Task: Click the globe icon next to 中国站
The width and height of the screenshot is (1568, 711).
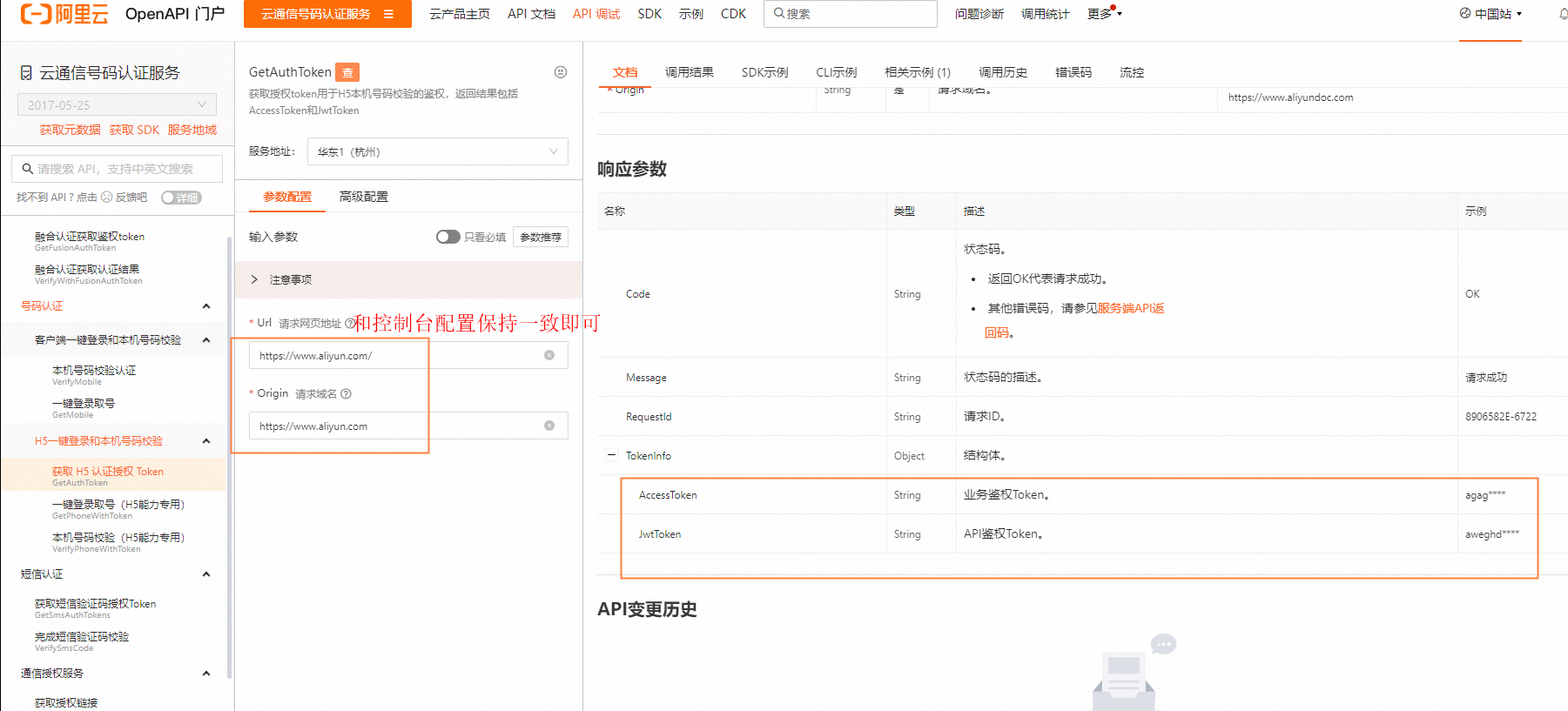Action: pyautogui.click(x=1465, y=13)
